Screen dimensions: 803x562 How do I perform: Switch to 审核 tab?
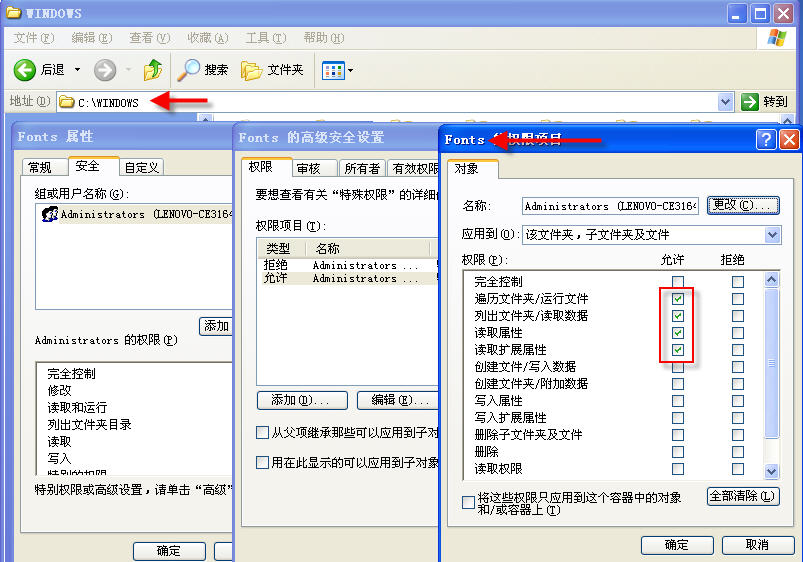(315, 168)
